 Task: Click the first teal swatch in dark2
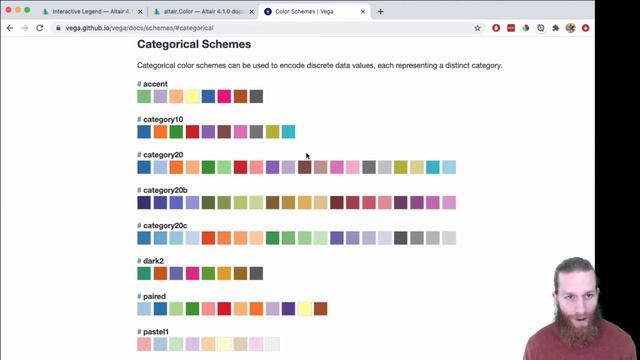(144, 273)
